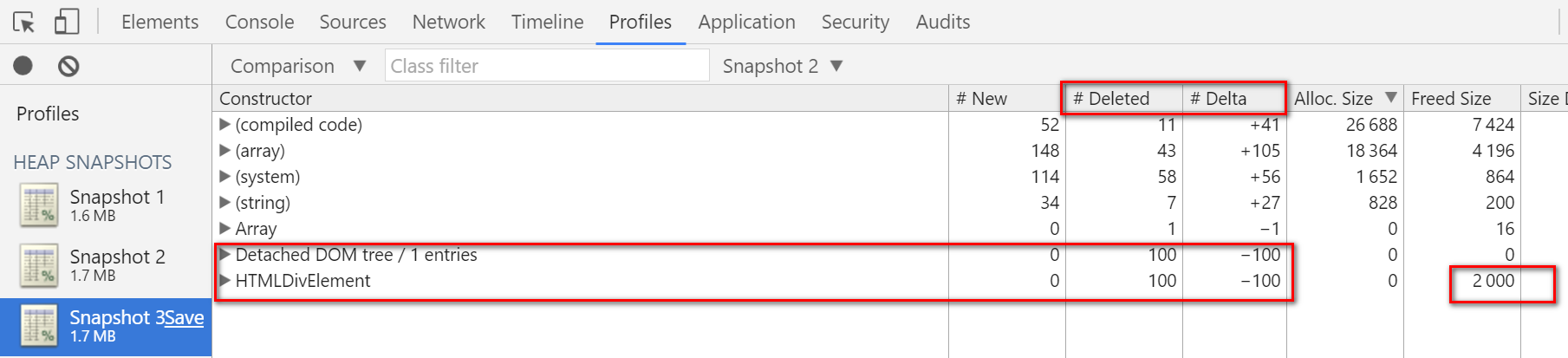Open the Snapshot 2 base snapshot dropdown

pos(783,66)
